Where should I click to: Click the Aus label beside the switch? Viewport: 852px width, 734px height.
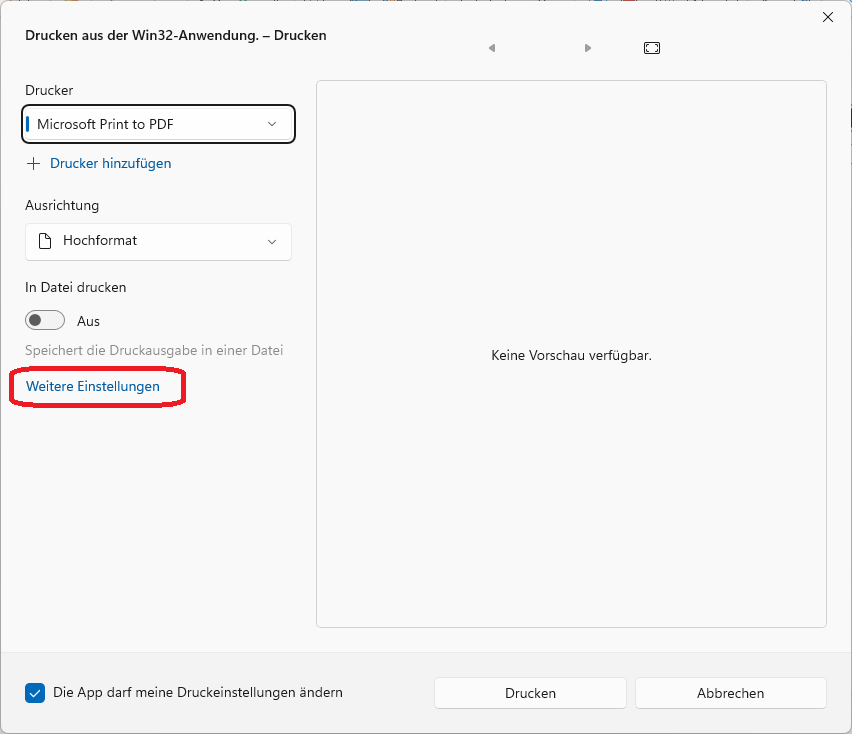tap(89, 321)
